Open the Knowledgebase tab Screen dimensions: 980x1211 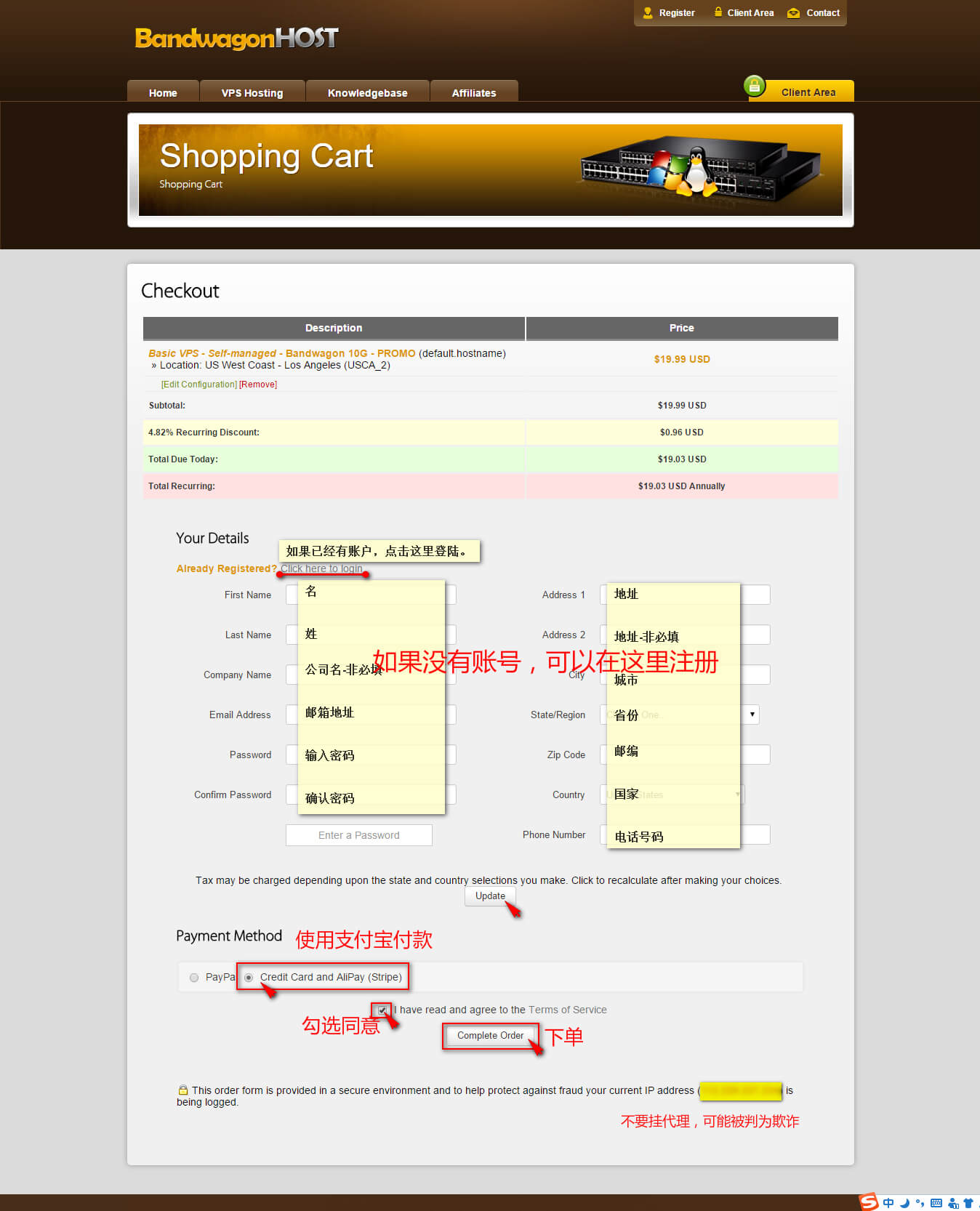pyautogui.click(x=367, y=92)
